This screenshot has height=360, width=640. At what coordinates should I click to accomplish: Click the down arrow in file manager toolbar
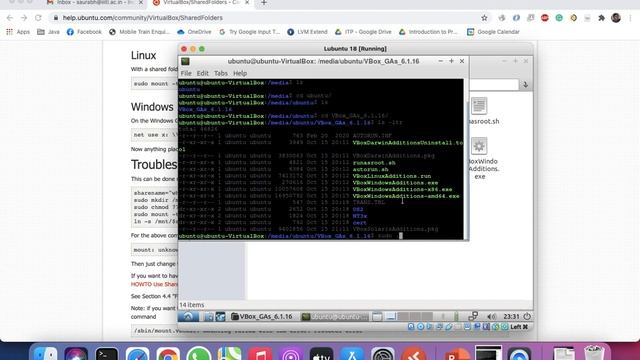(x=525, y=84)
